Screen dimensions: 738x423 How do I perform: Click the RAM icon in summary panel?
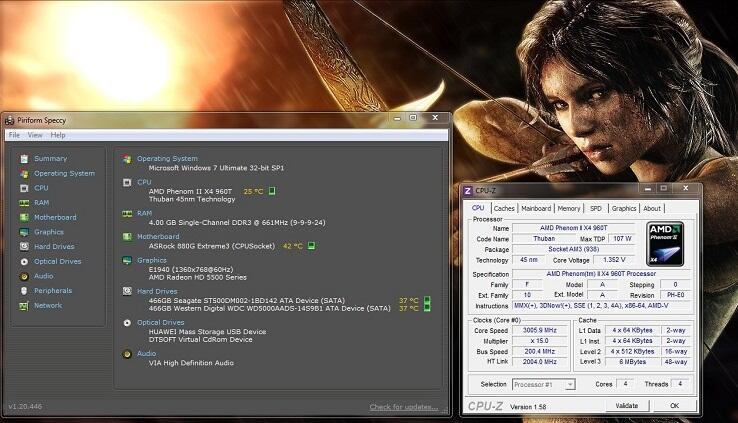pos(127,214)
